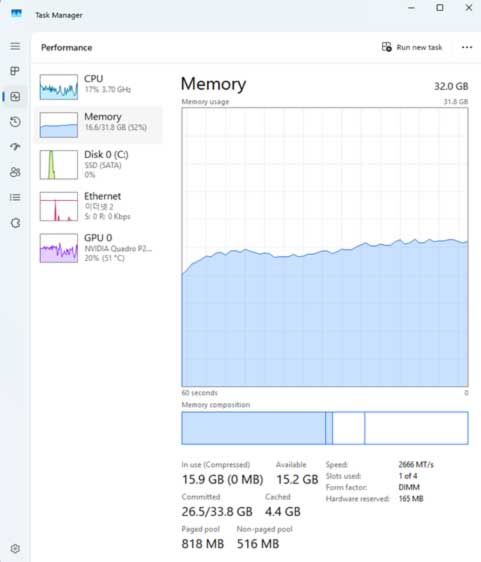Open Startup apps icon in sidebar

[x=15, y=147]
